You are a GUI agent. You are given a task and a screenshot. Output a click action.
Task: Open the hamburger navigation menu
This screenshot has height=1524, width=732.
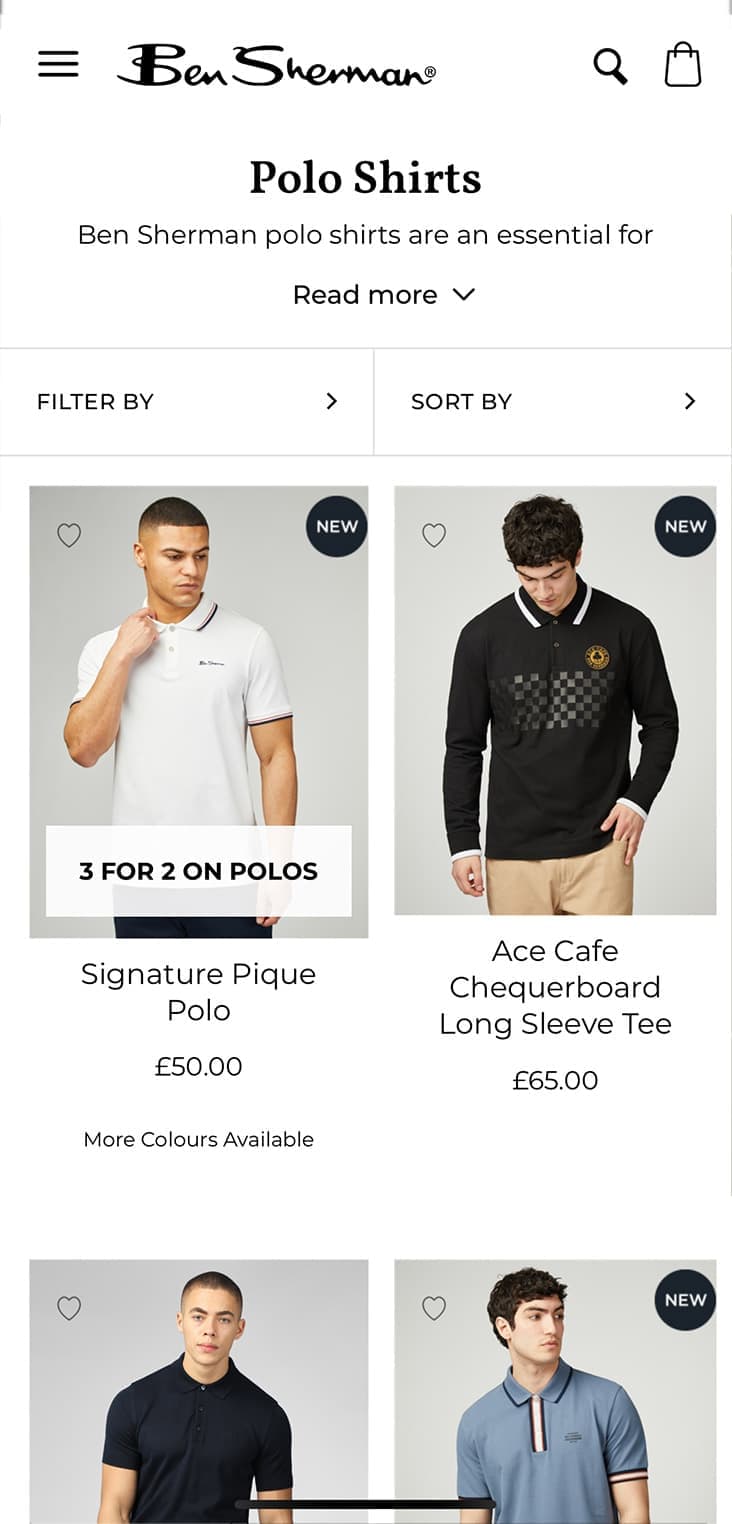(x=57, y=64)
